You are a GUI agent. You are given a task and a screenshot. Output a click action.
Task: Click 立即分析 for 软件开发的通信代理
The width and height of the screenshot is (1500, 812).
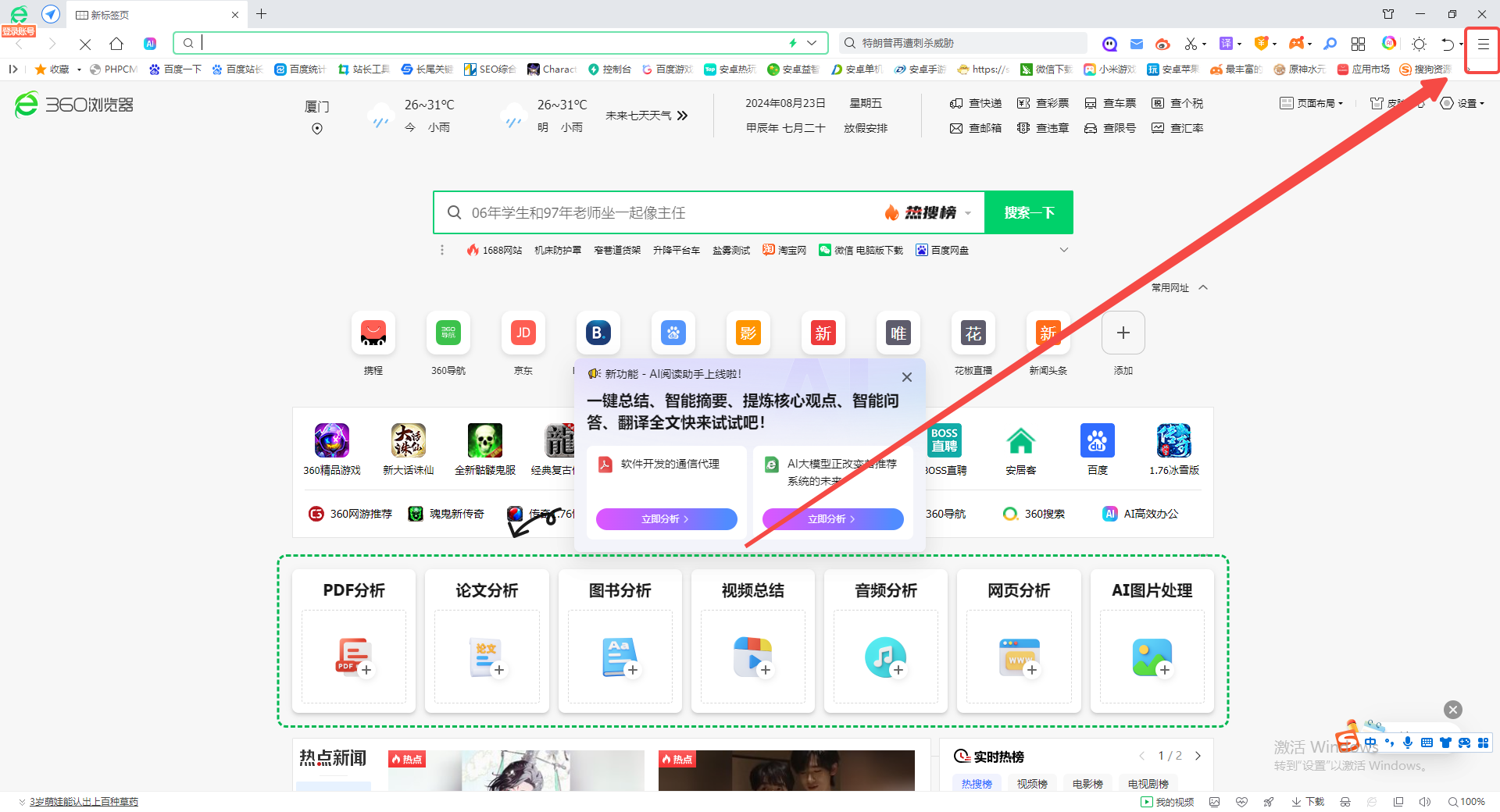click(x=666, y=518)
